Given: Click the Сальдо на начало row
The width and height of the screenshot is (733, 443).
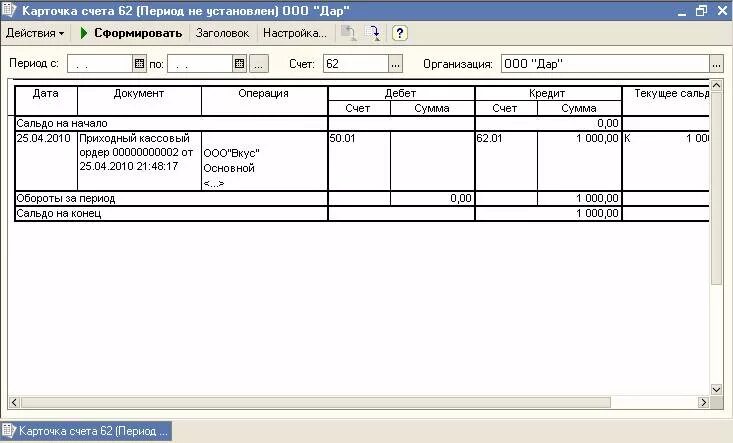Looking at the screenshot, I should (x=362, y=123).
